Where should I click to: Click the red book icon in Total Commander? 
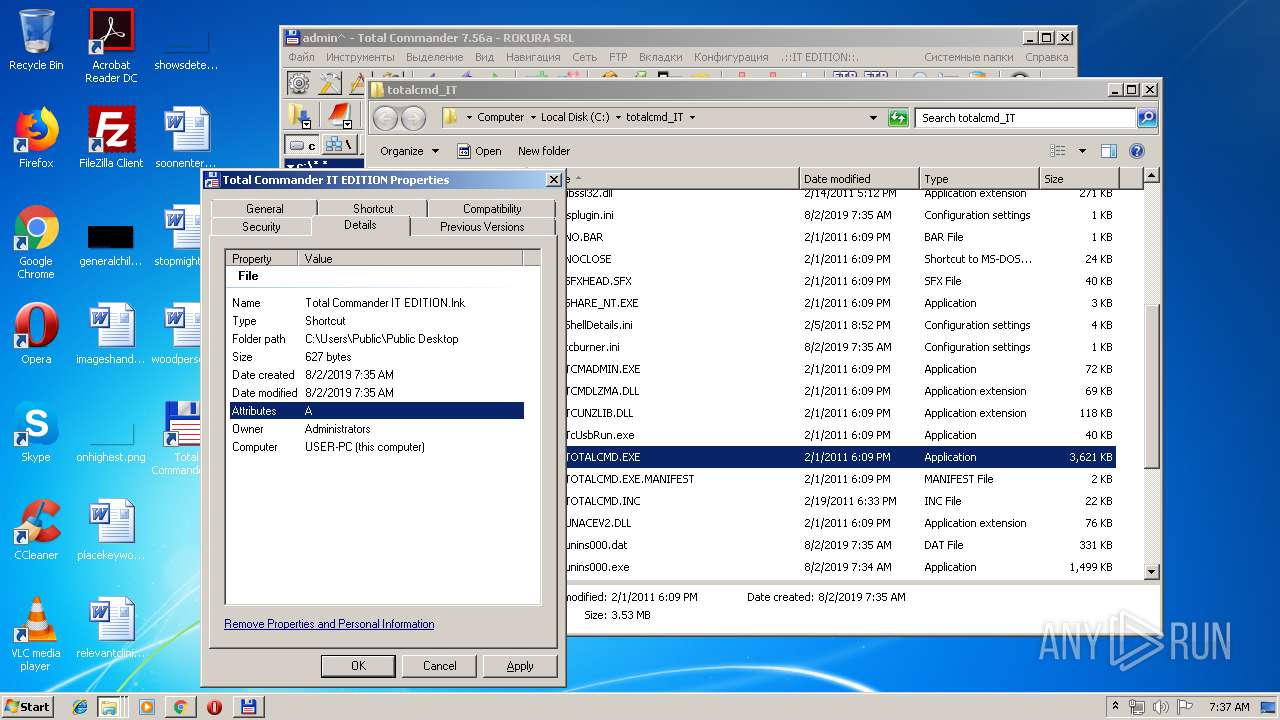point(340,115)
